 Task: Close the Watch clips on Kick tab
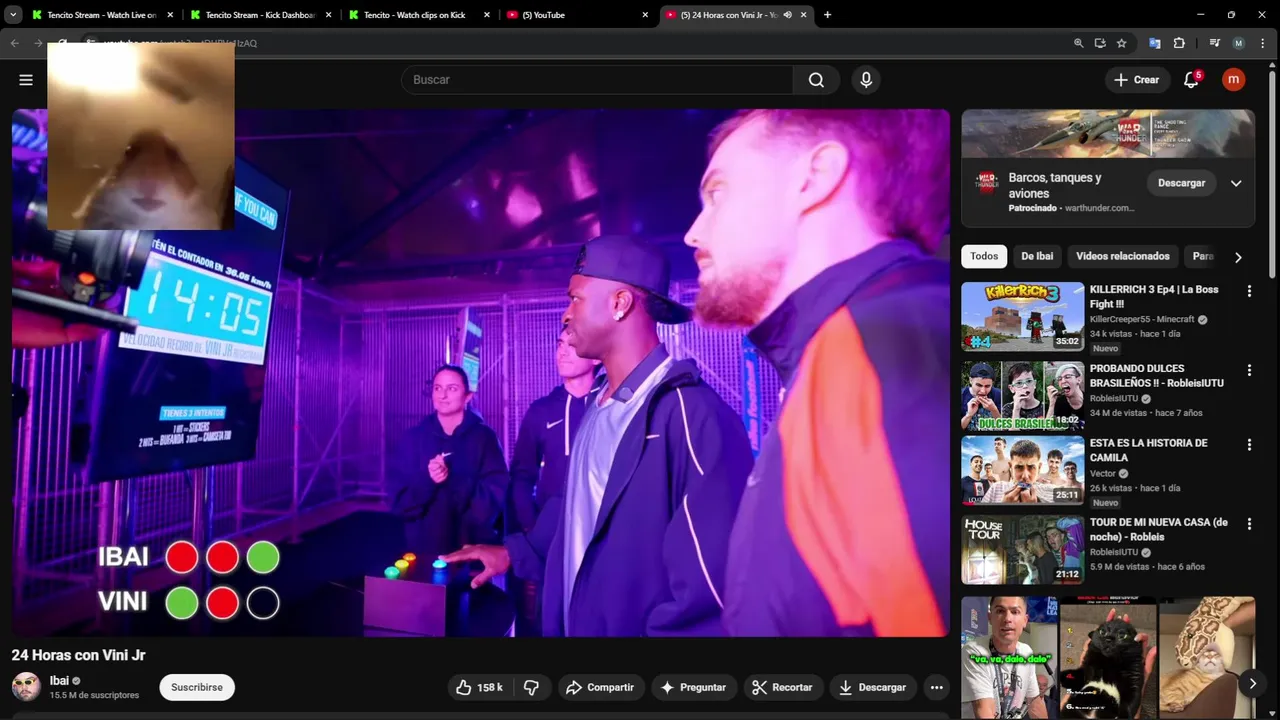tap(487, 15)
